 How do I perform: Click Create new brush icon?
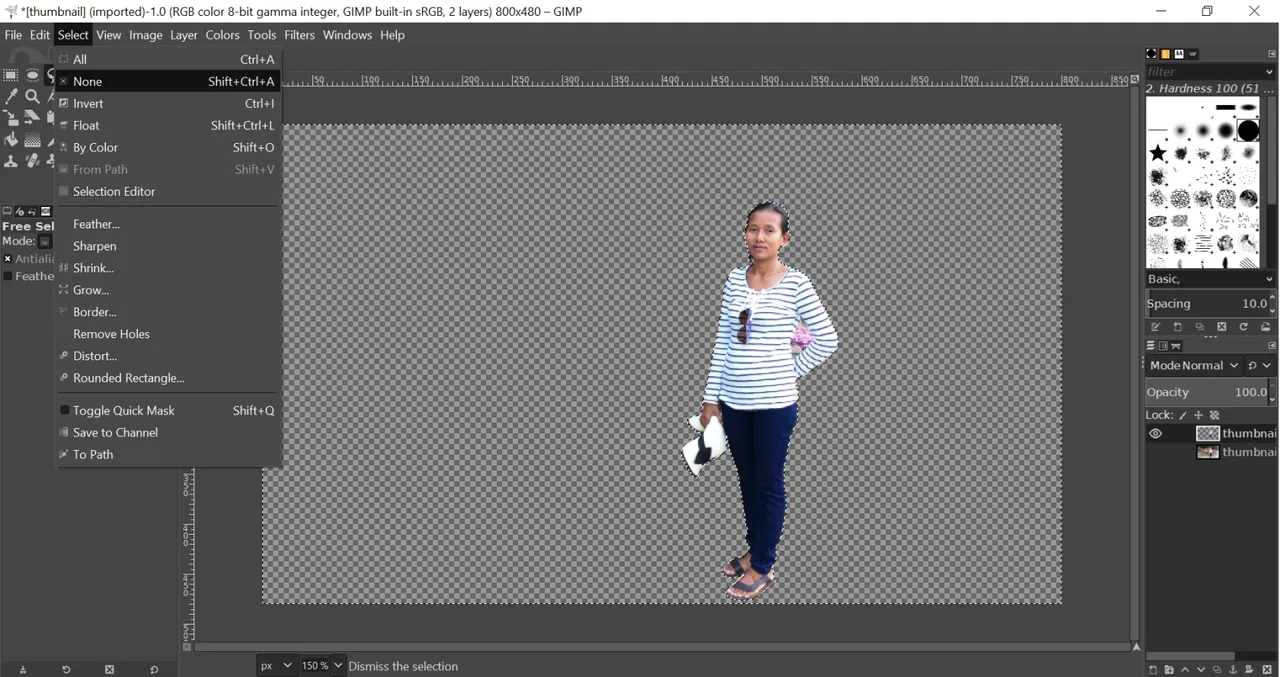(x=1177, y=327)
